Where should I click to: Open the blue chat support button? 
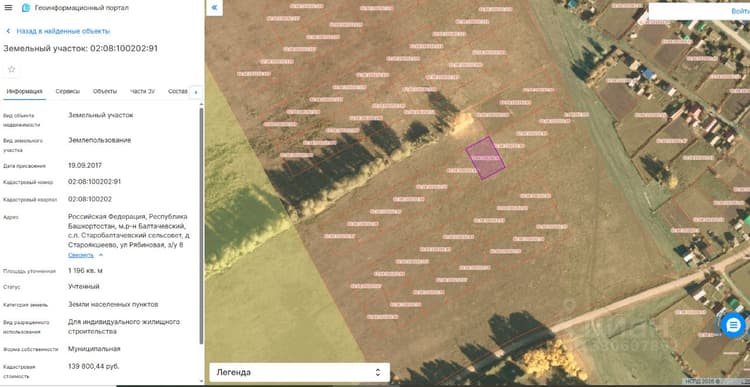(733, 325)
